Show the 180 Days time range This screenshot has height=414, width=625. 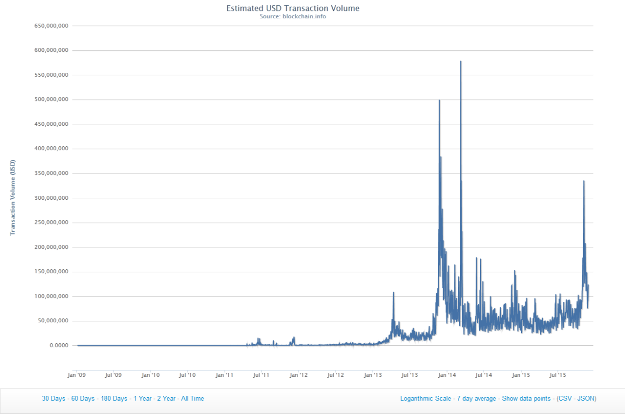[113, 398]
